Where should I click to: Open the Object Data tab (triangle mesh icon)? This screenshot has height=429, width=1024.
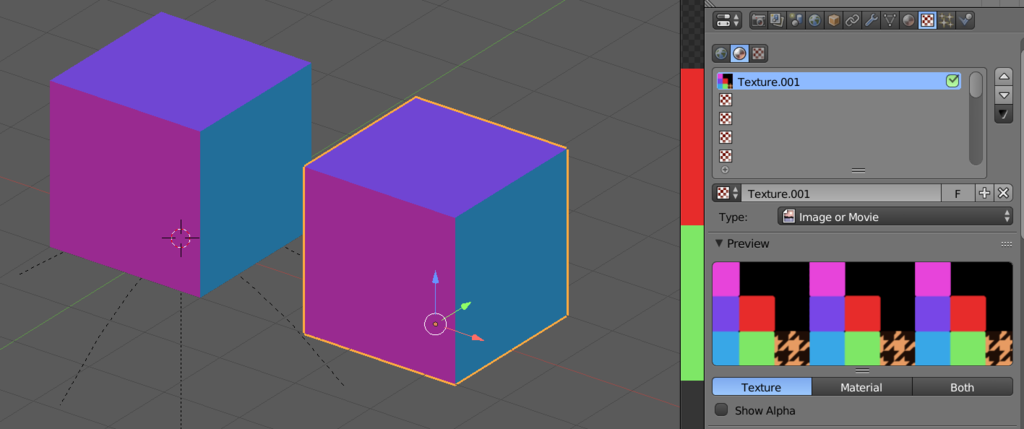pos(890,20)
